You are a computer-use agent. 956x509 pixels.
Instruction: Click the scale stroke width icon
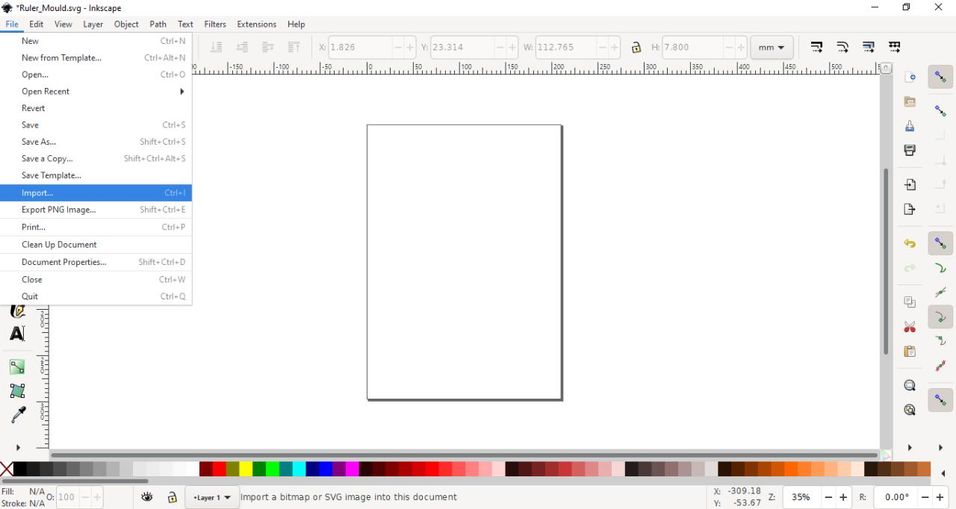pos(816,47)
